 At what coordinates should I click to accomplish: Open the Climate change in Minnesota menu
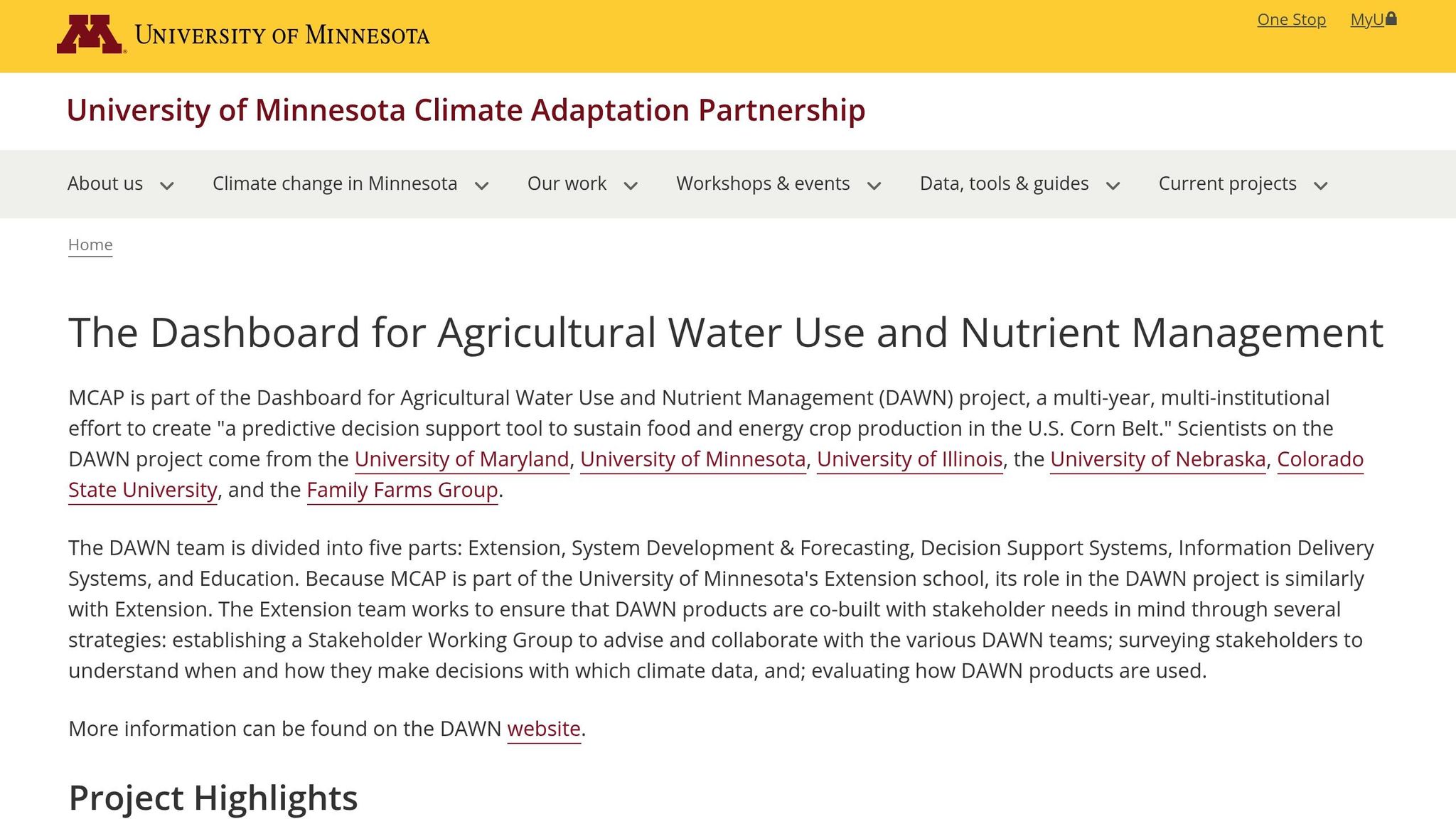pyautogui.click(x=335, y=183)
